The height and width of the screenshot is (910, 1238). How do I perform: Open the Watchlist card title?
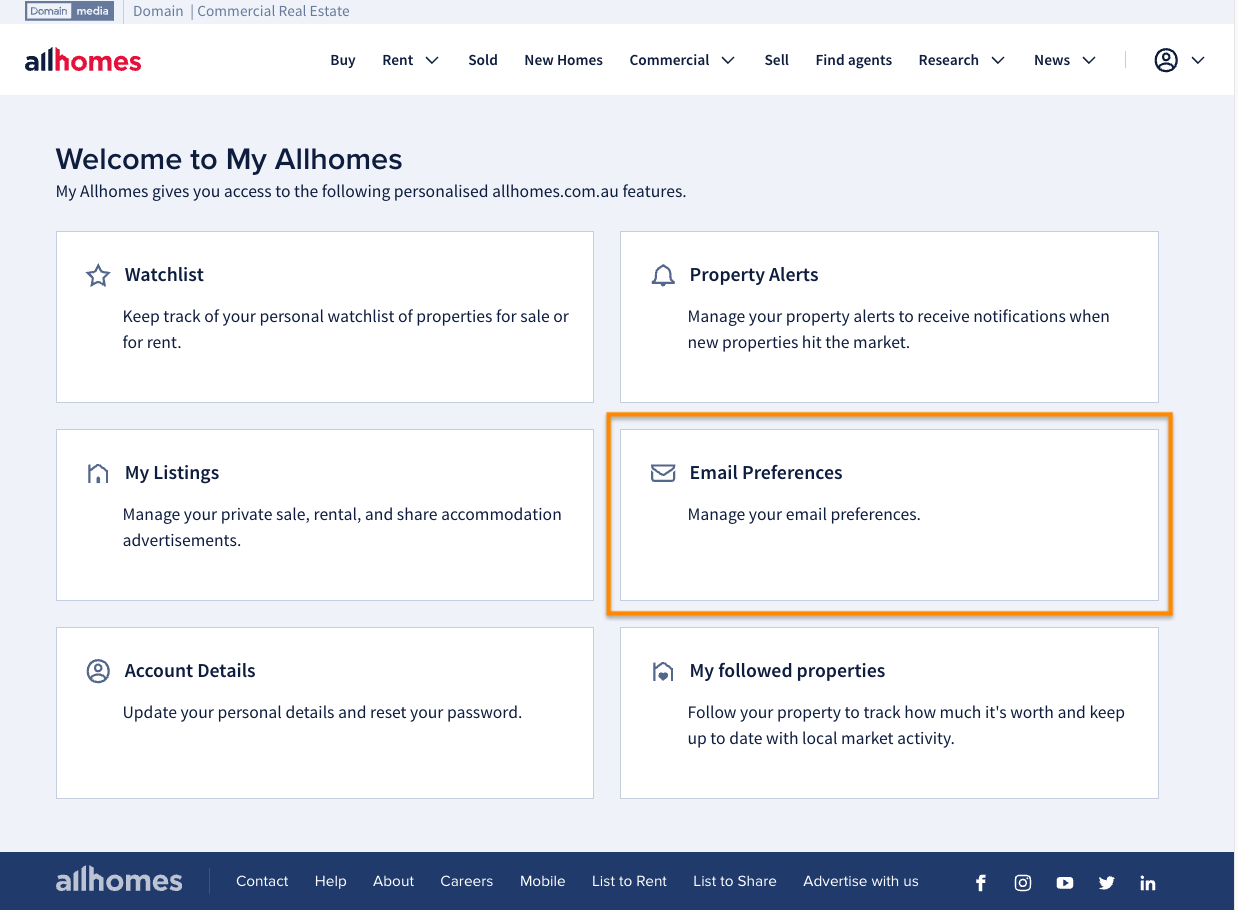[164, 275]
